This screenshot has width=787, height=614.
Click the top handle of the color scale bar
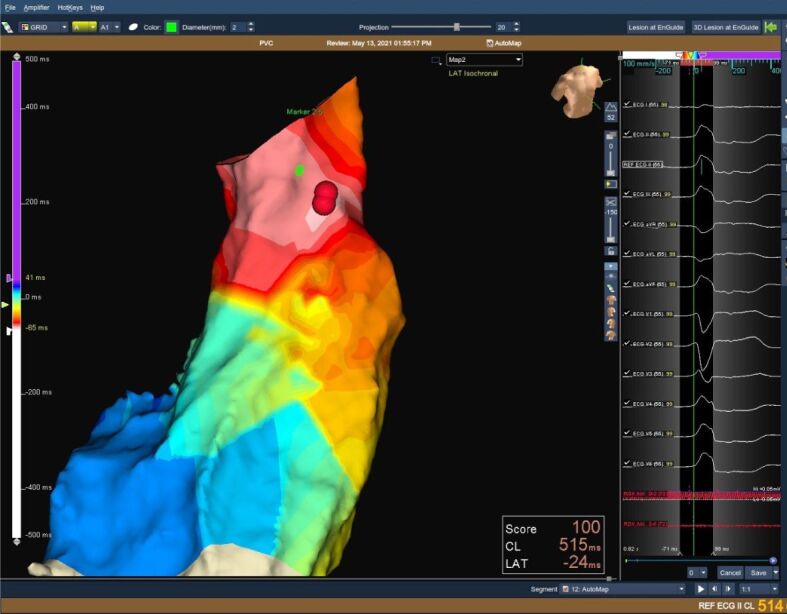coord(17,57)
